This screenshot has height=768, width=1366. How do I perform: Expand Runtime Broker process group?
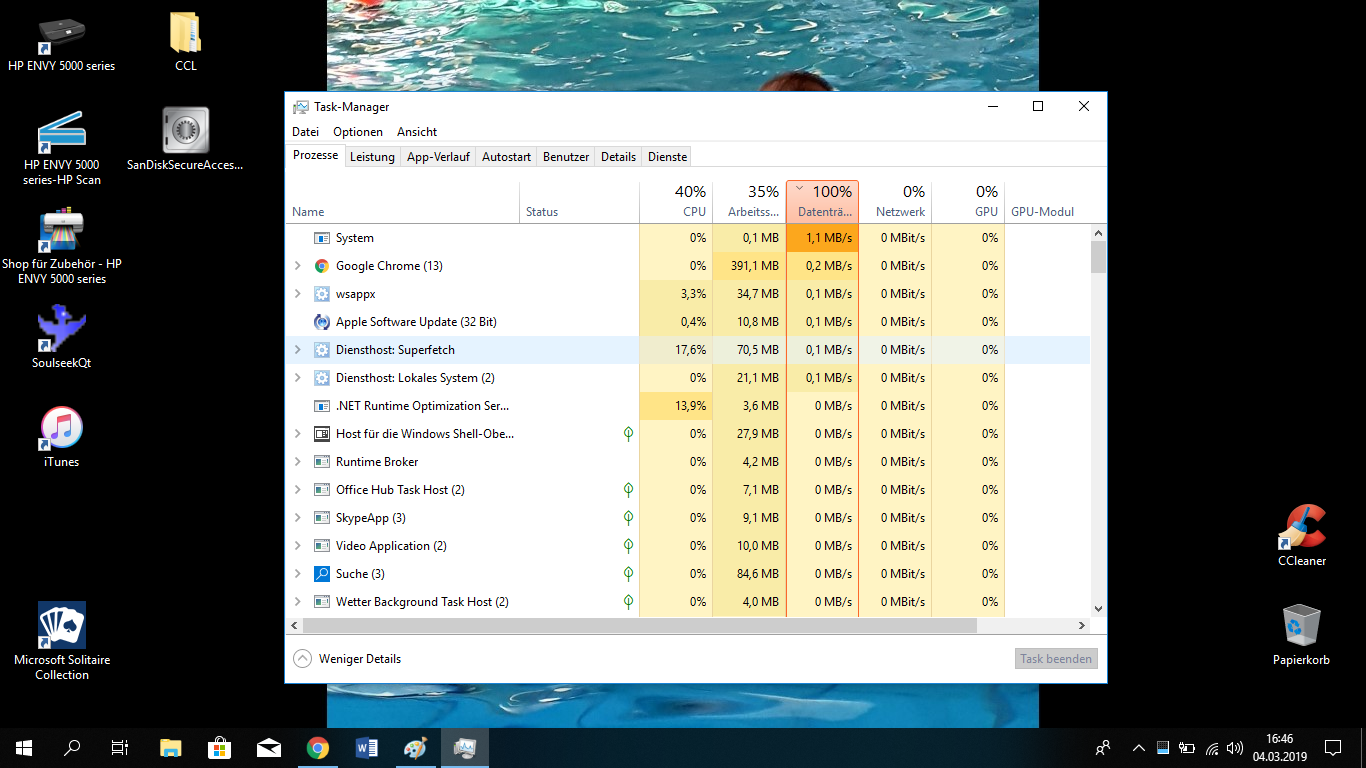pos(297,462)
